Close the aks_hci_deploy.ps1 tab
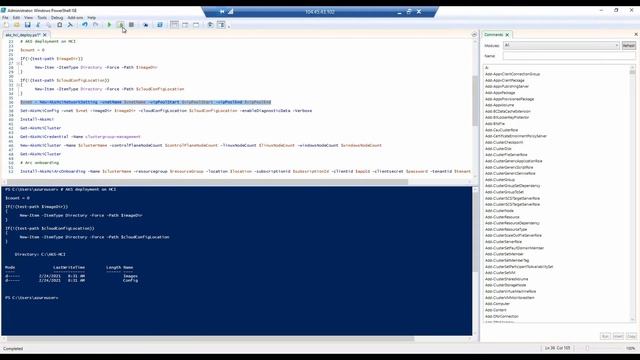 pos(45,35)
